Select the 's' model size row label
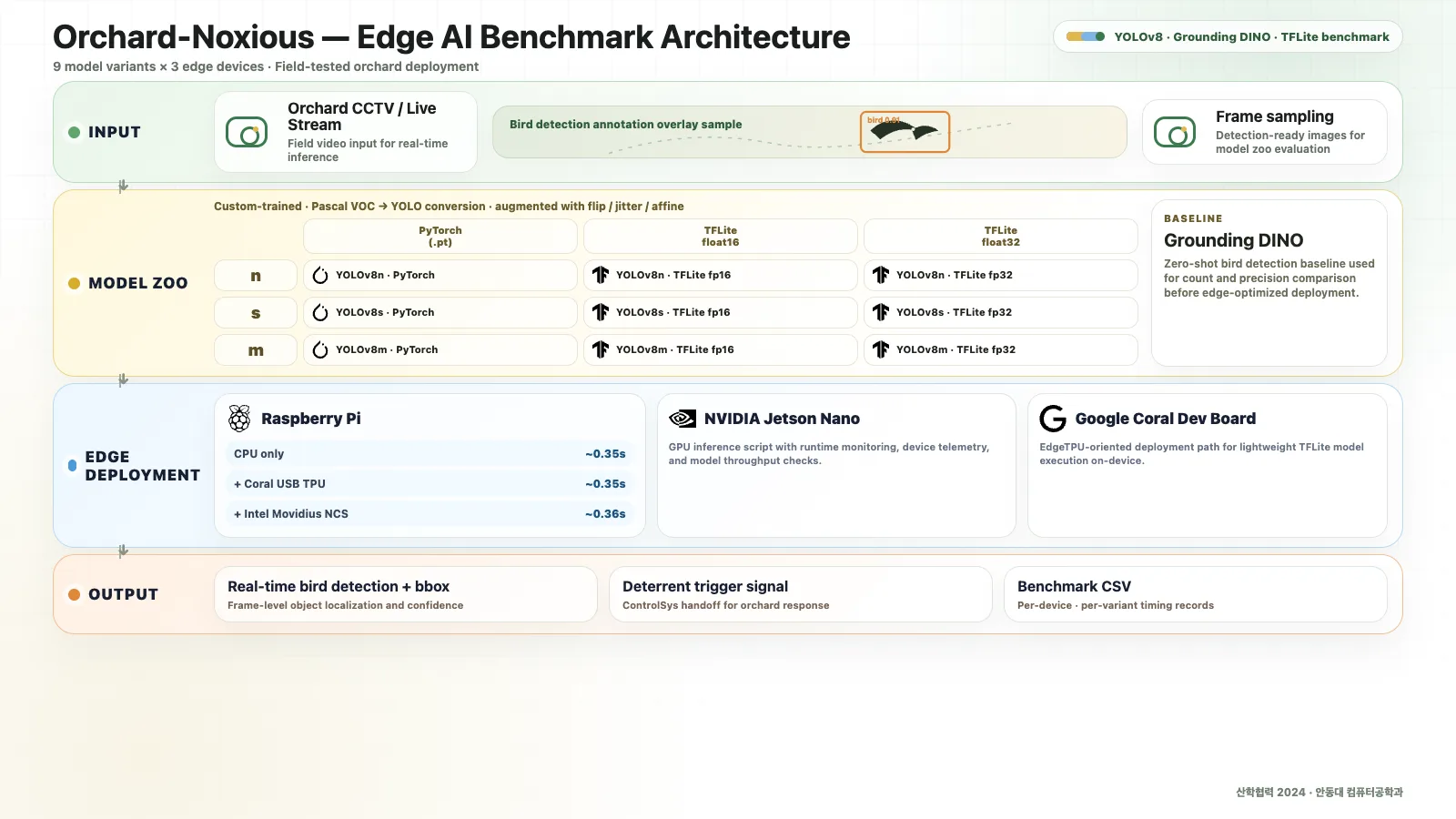The height and width of the screenshot is (819, 1456). click(x=256, y=312)
